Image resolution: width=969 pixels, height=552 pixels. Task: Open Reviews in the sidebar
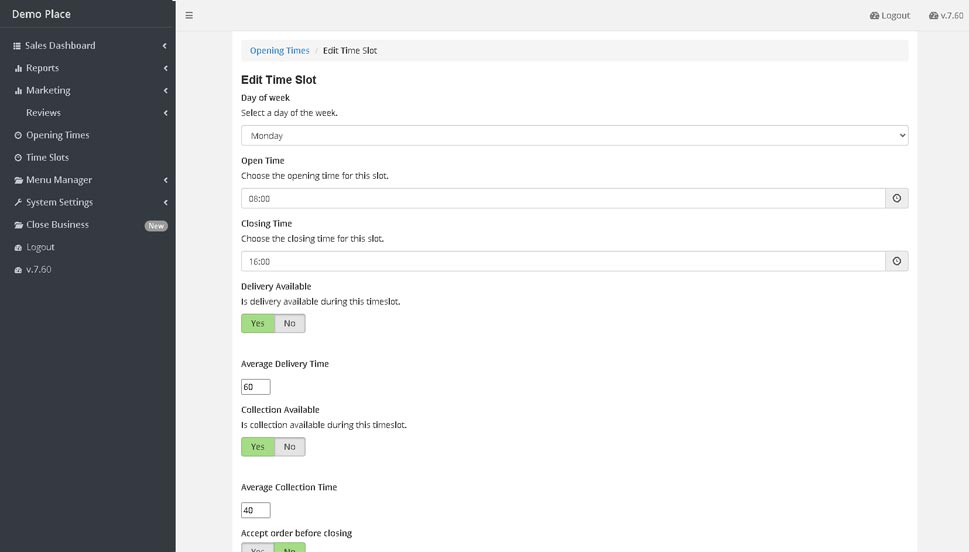click(x=43, y=113)
